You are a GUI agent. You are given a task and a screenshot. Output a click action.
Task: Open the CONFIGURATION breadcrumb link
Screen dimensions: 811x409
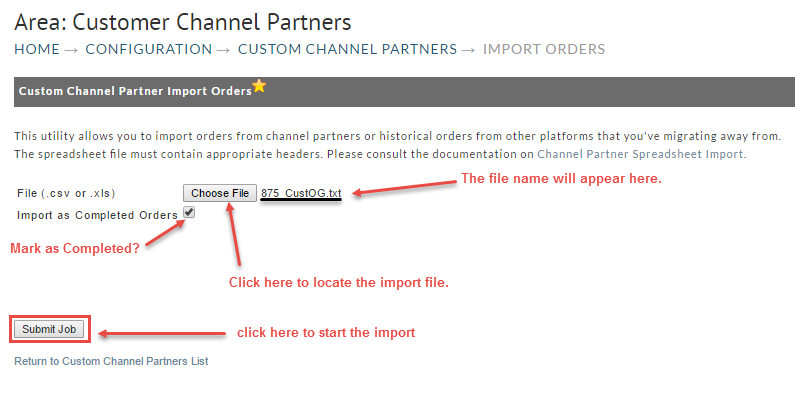click(x=148, y=49)
